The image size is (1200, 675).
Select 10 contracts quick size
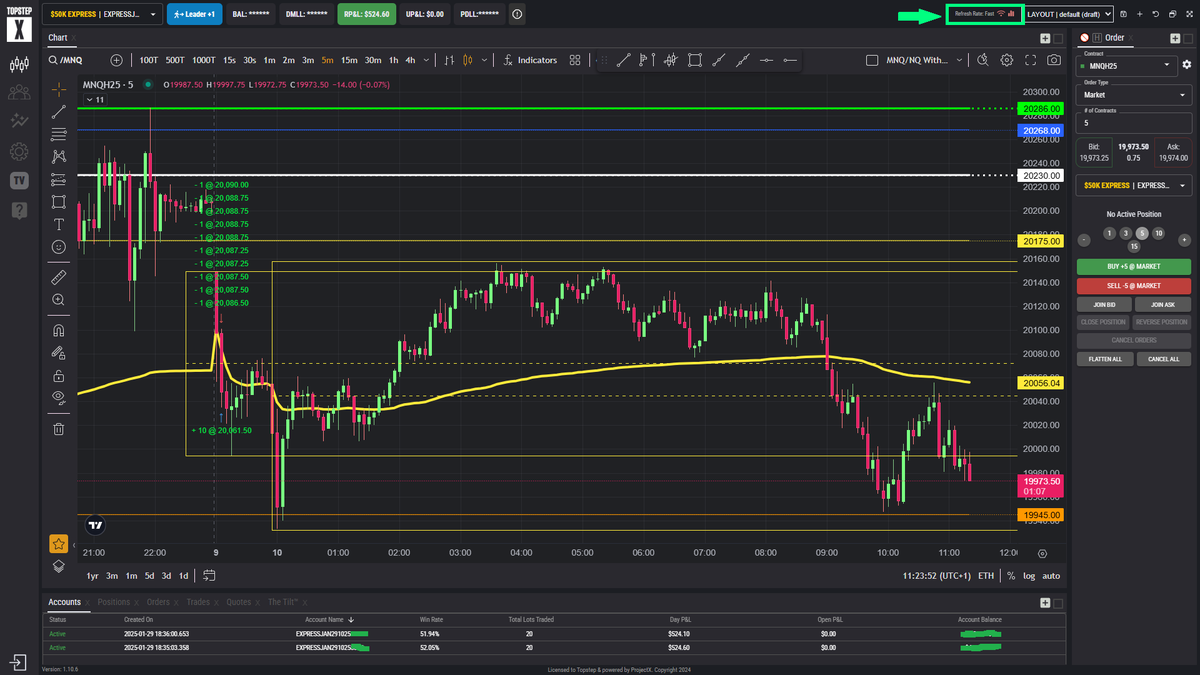(1158, 233)
